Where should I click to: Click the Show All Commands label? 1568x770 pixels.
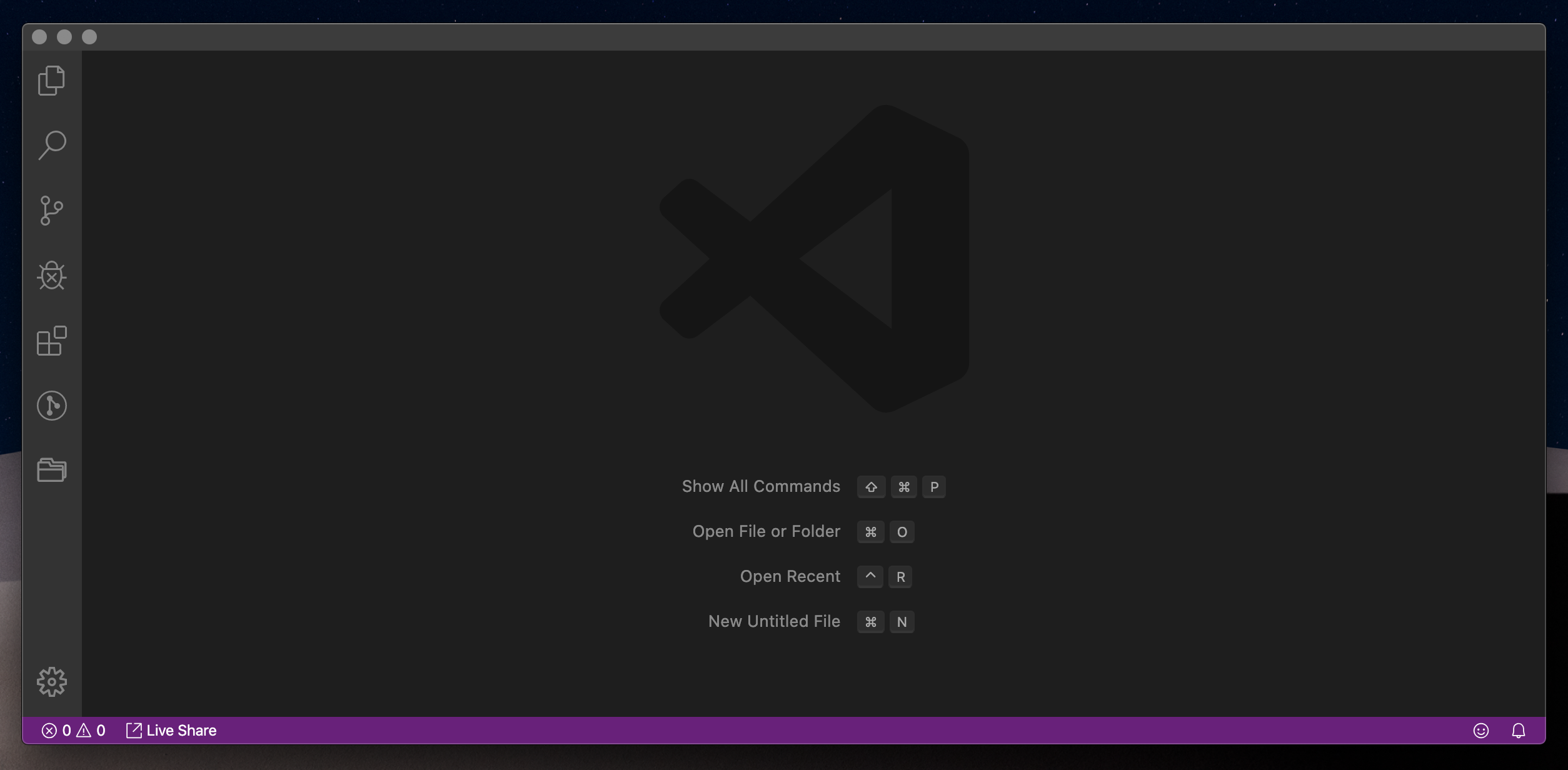(x=761, y=487)
